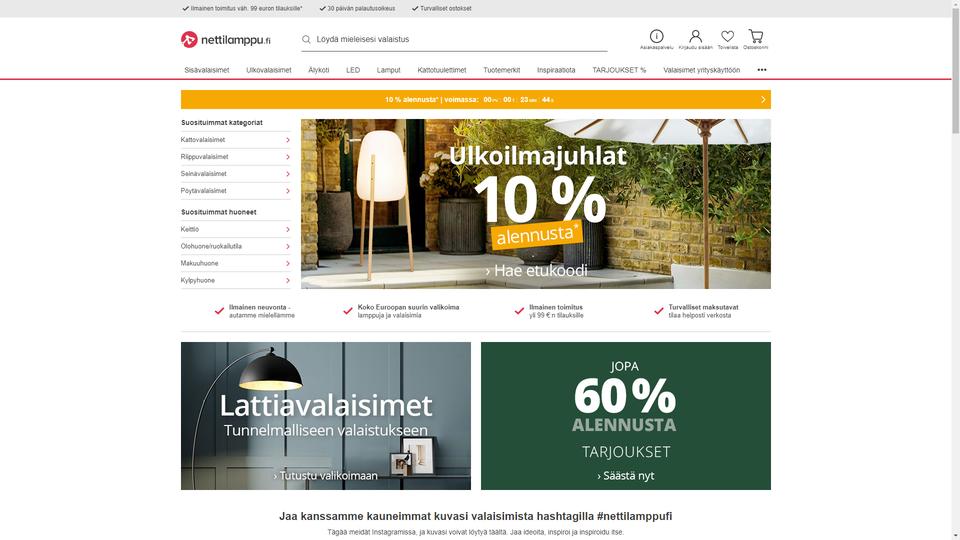Click the arrow on the orange discount banner
This screenshot has height=540, width=960.
tap(763, 99)
